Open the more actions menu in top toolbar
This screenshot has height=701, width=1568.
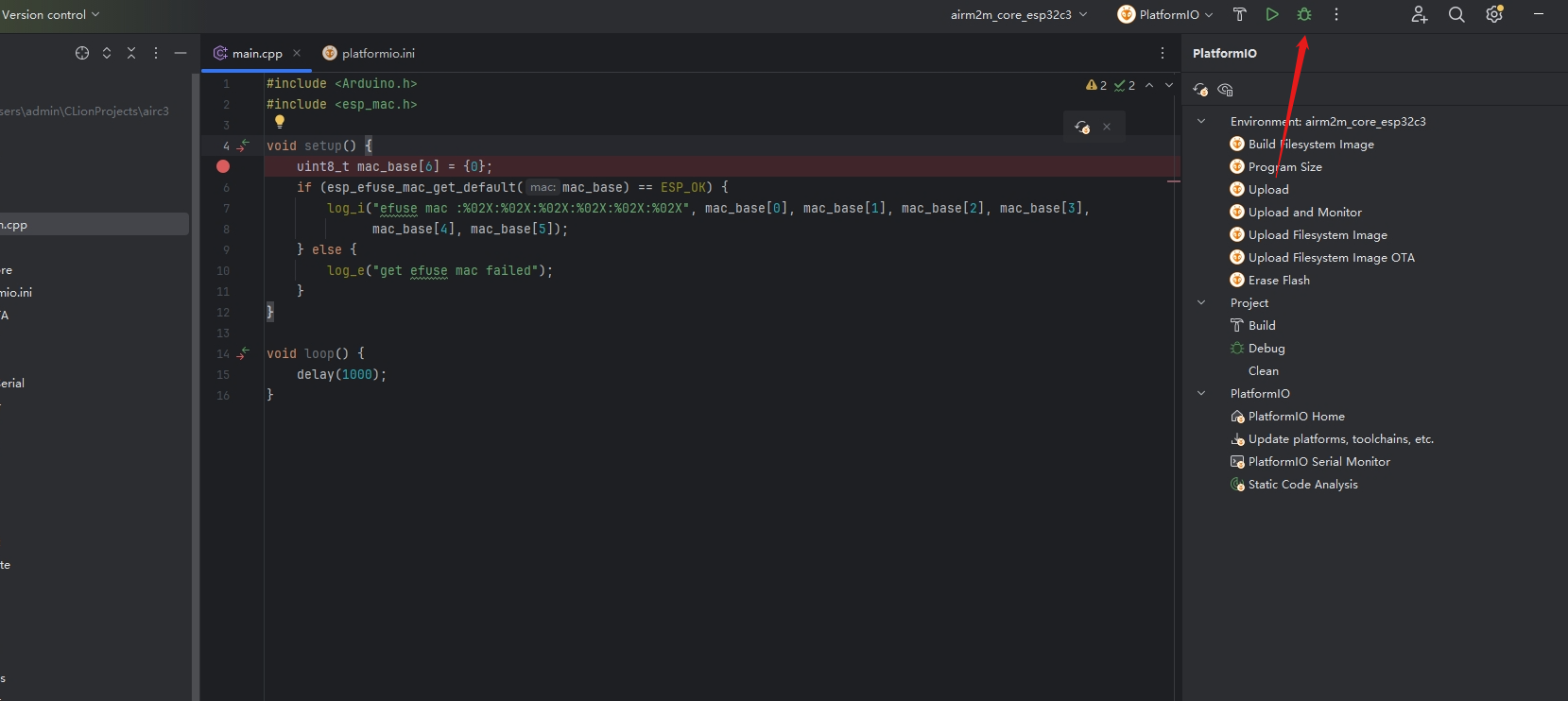point(1336,14)
